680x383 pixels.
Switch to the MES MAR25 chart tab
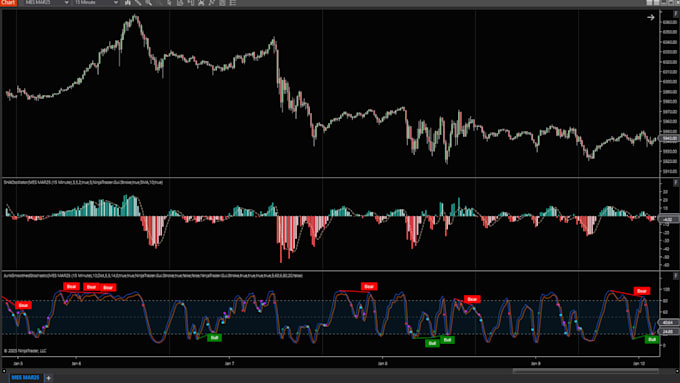[x=25, y=378]
